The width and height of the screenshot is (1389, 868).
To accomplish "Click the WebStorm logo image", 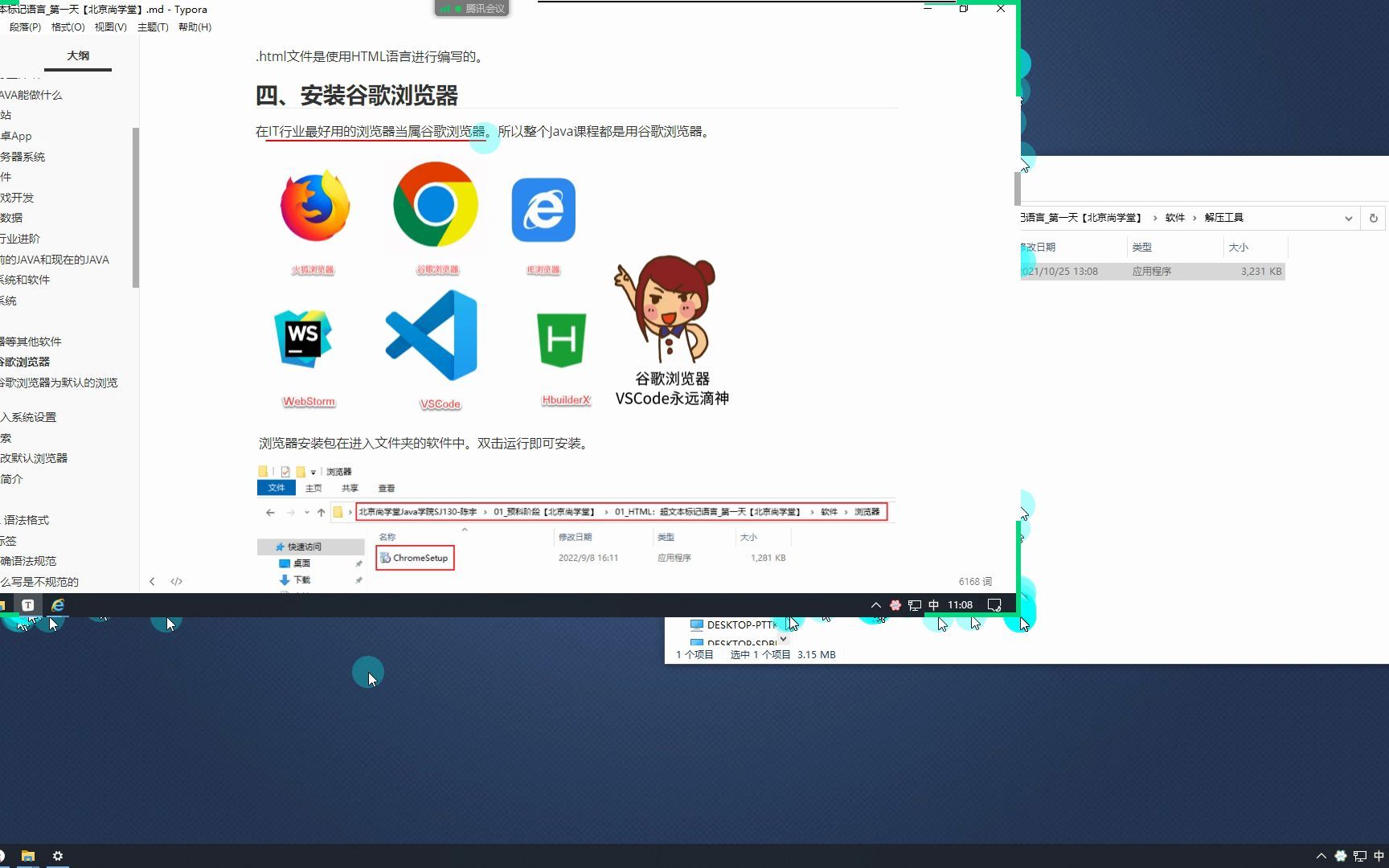I will coord(303,338).
